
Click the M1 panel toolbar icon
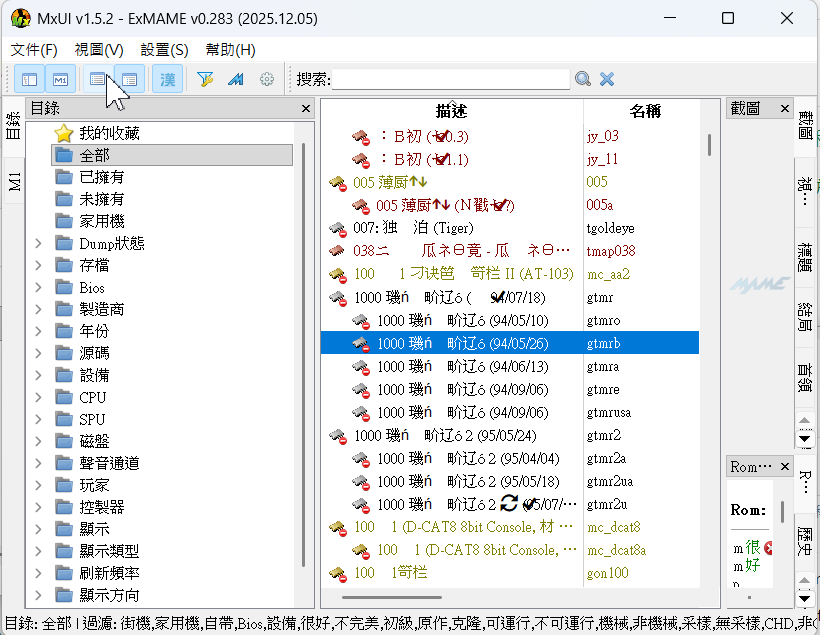point(60,79)
